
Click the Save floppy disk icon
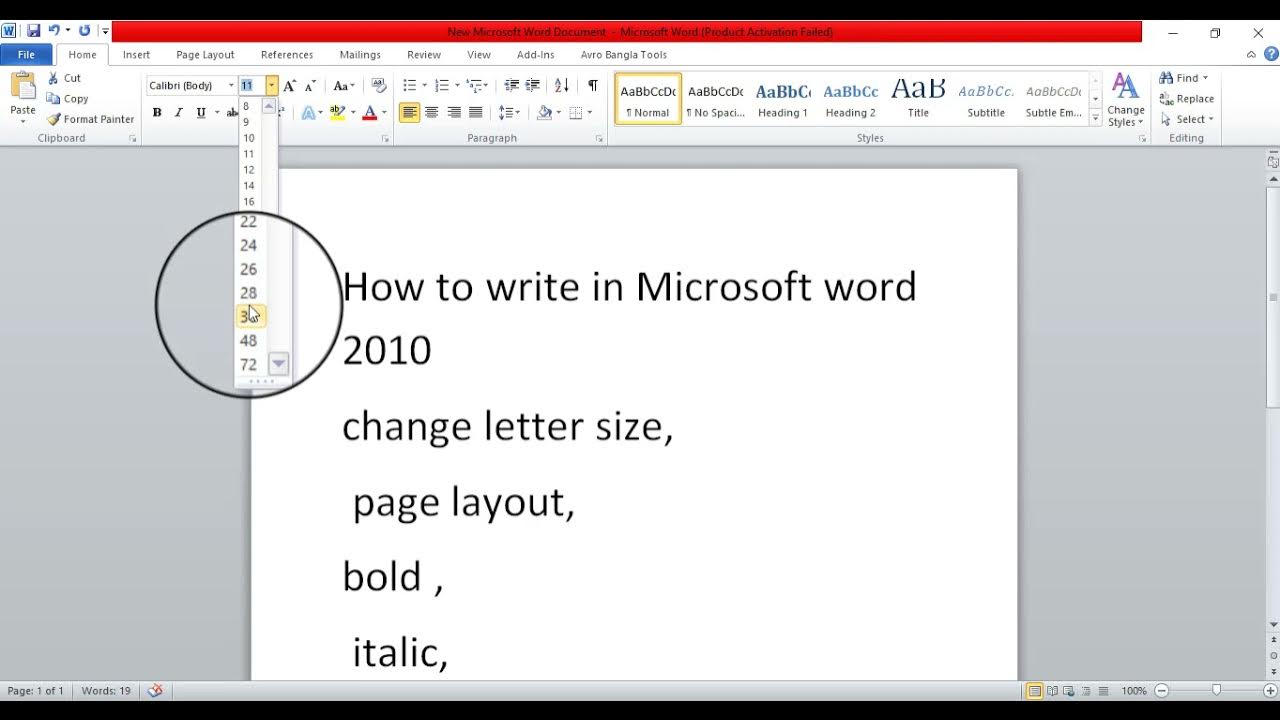tap(33, 31)
